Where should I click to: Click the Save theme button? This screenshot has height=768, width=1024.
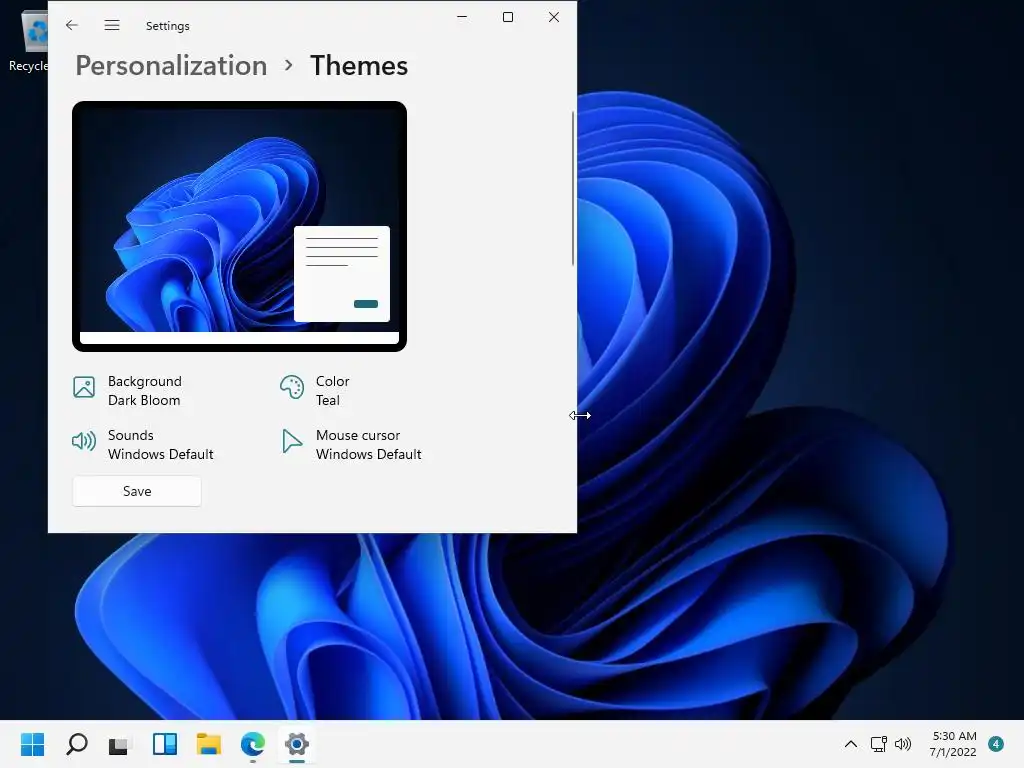[x=137, y=491]
